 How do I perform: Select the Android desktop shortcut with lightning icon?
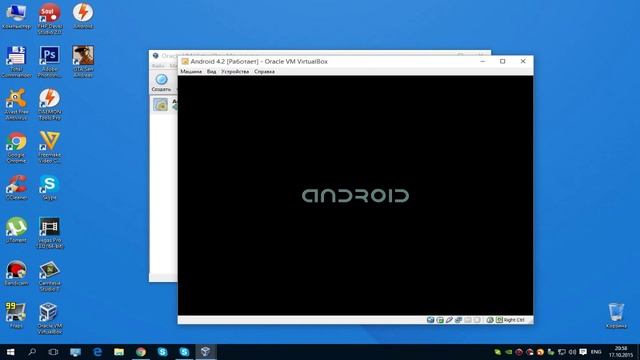(x=83, y=16)
